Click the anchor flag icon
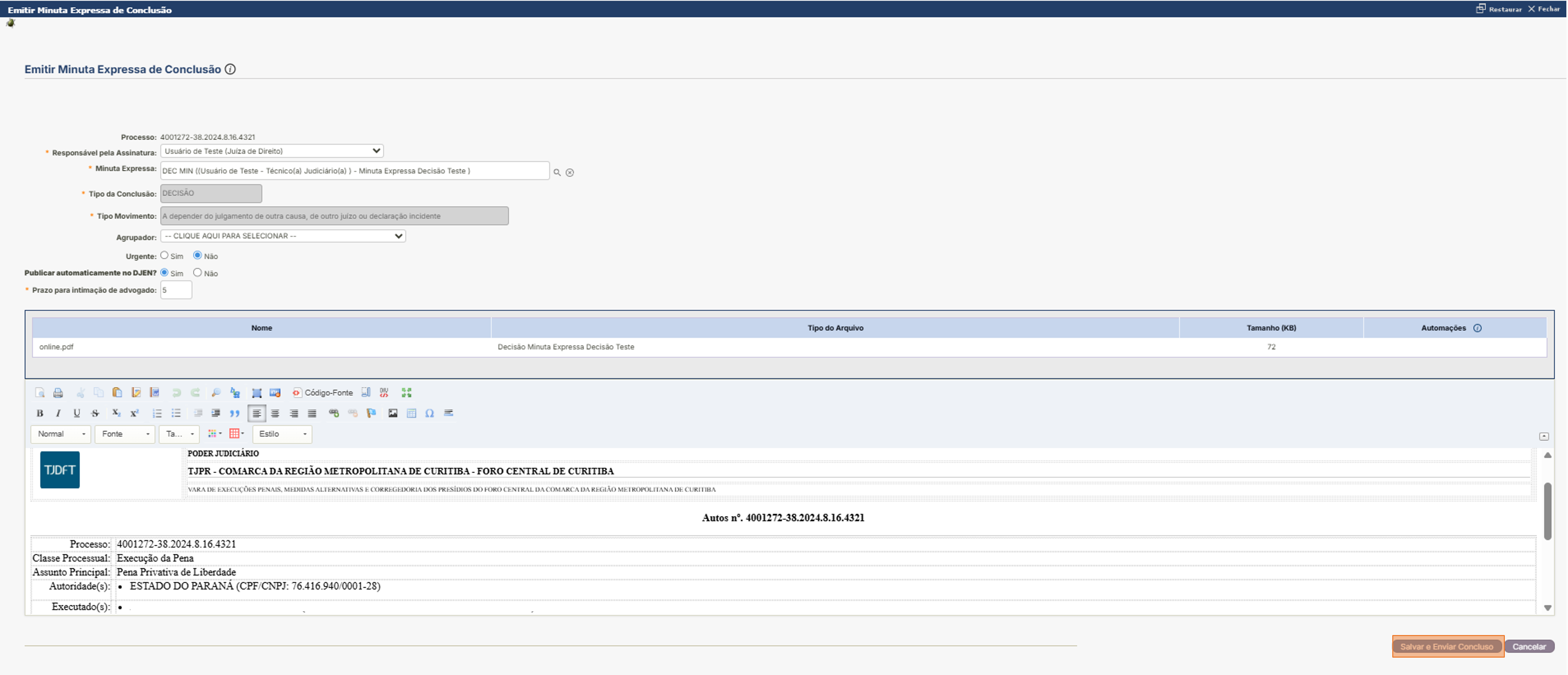Image resolution: width=1568 pixels, height=675 pixels. 371,414
